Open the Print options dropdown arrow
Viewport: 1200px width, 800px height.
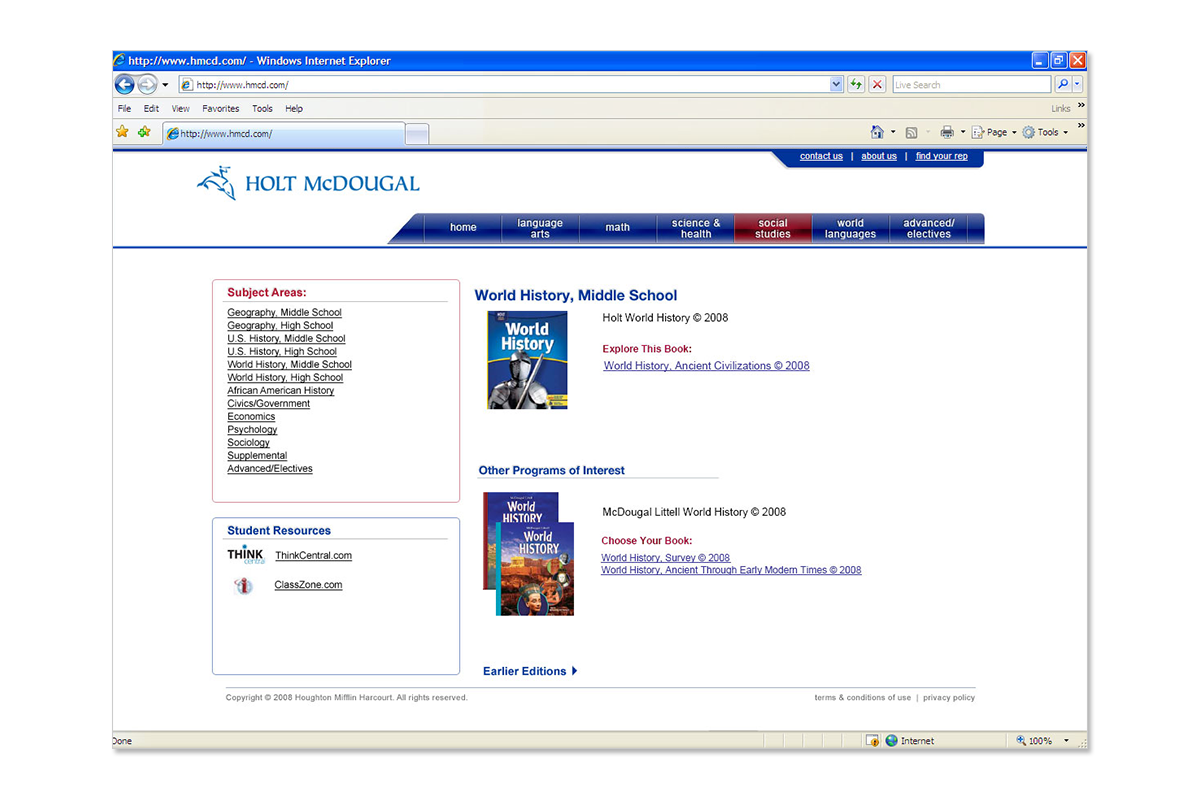pos(963,132)
